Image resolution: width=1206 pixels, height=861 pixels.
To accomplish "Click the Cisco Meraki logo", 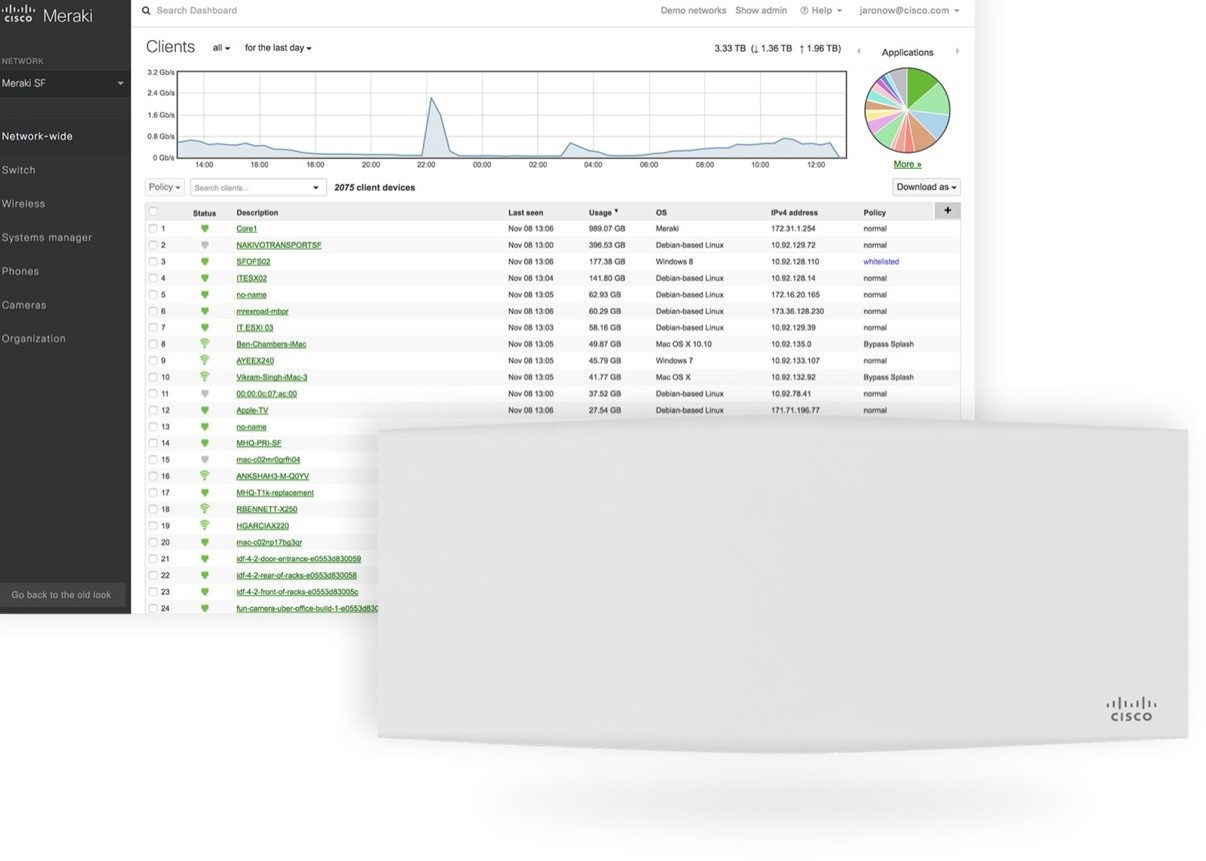I will [x=50, y=14].
